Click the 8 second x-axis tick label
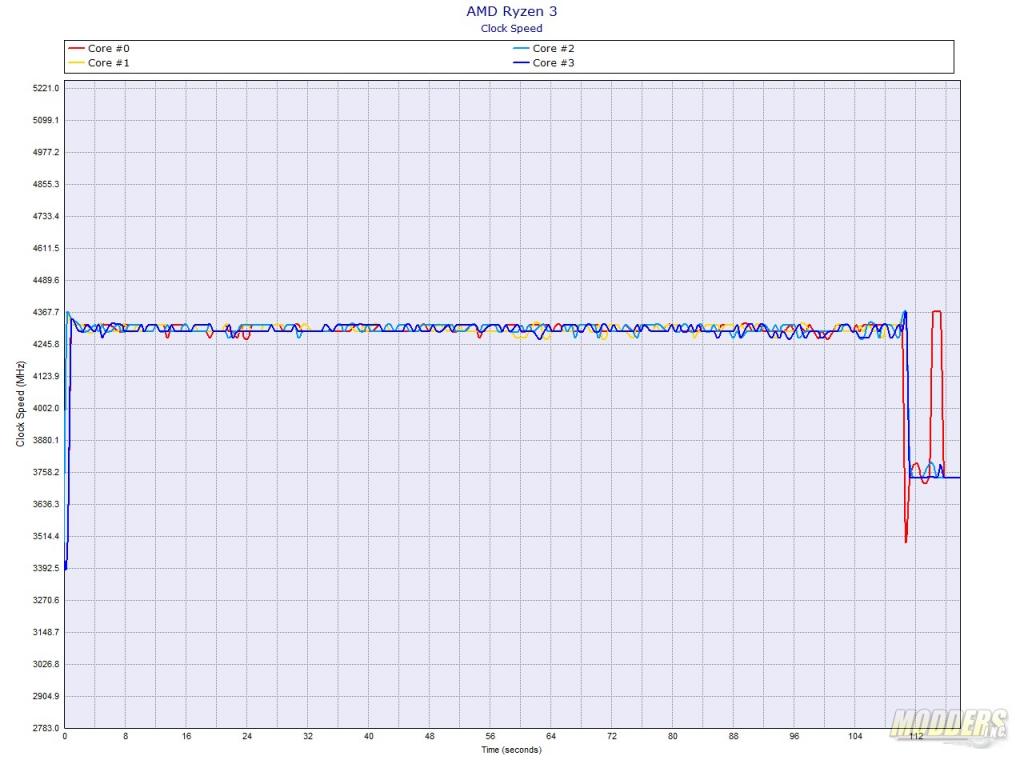 125,736
